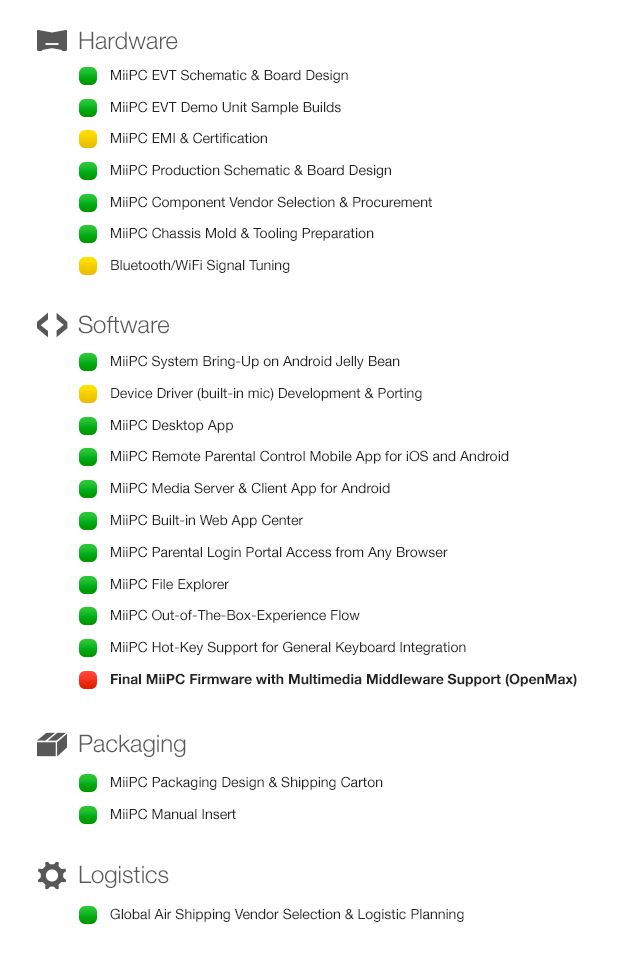Screen dimensions: 620x970
Task: Click MiiPC EVT Schematic & Board Design item
Action: 230,75
